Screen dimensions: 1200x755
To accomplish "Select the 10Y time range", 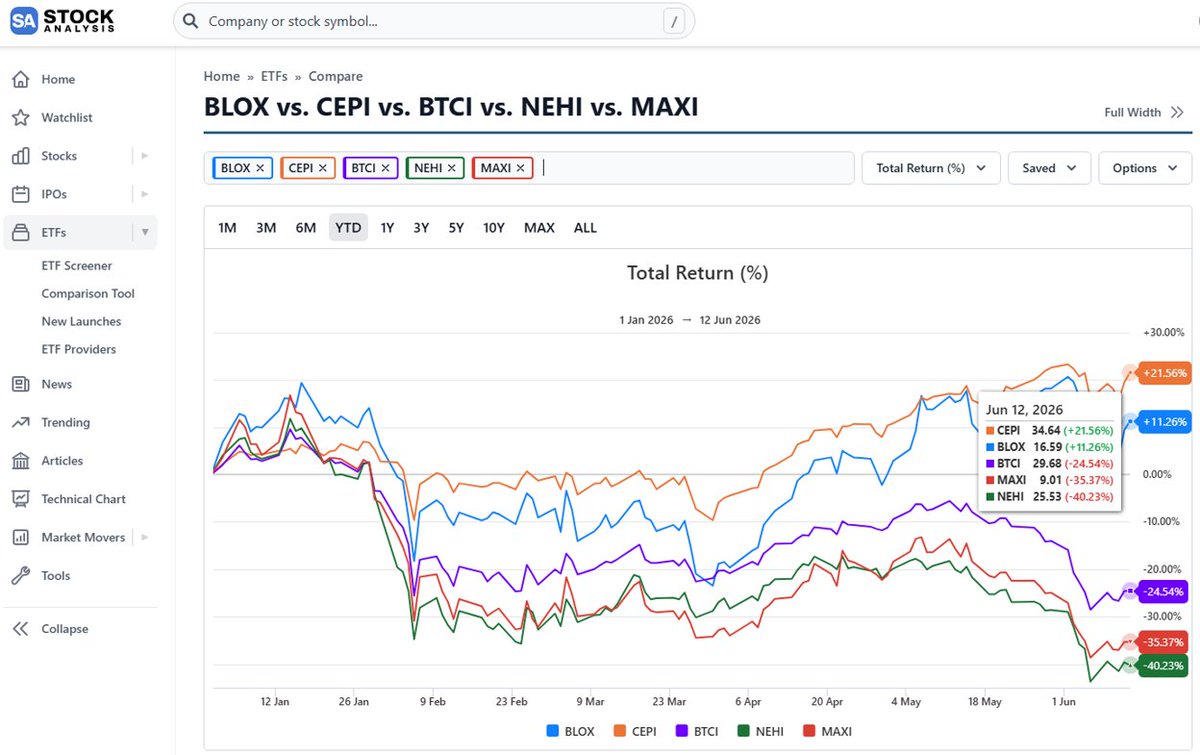I will (494, 228).
